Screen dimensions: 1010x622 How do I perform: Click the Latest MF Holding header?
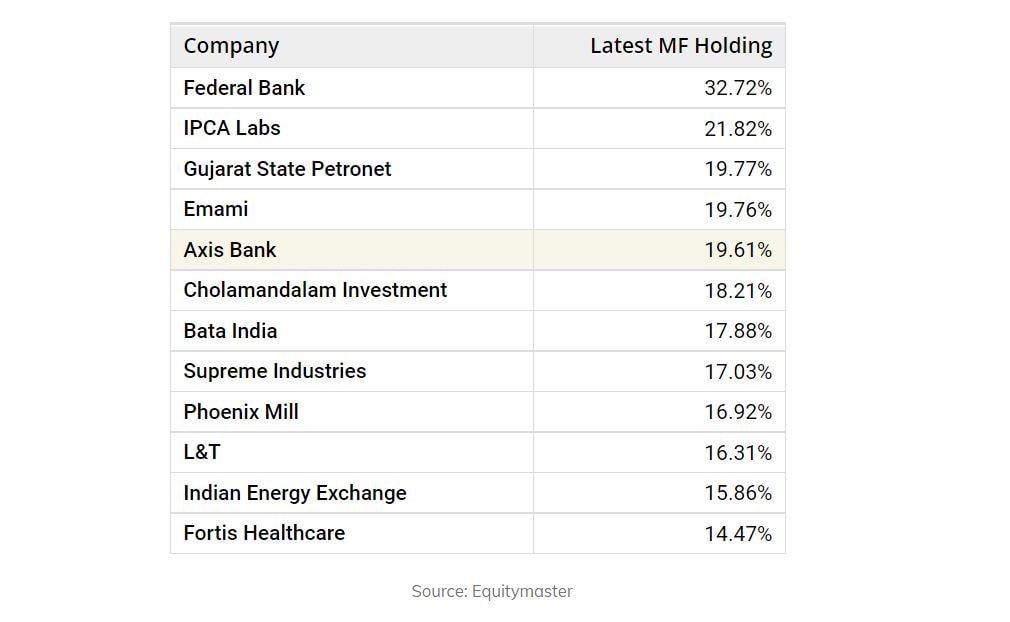pyautogui.click(x=680, y=46)
